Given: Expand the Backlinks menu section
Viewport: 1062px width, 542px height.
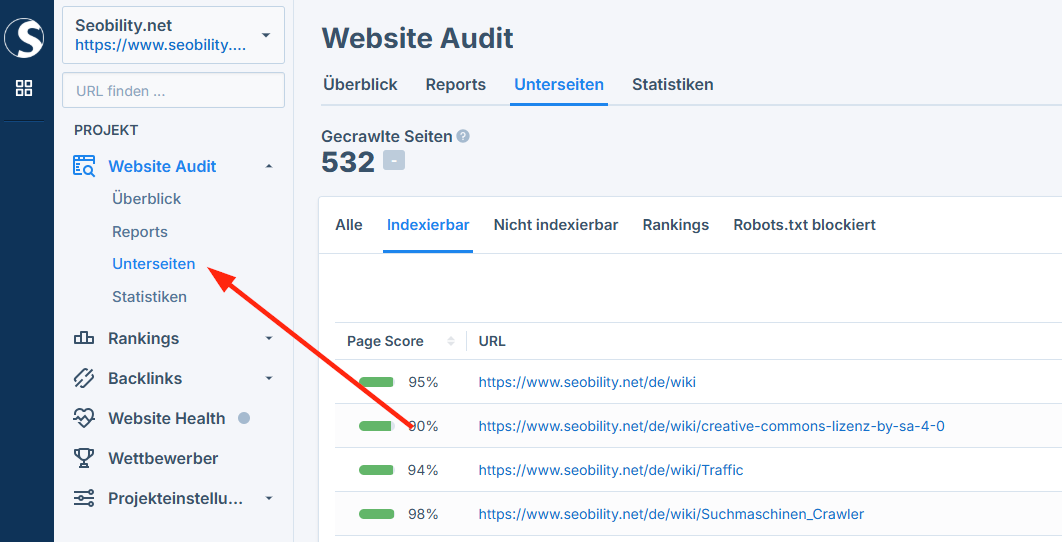Looking at the screenshot, I should (x=268, y=378).
